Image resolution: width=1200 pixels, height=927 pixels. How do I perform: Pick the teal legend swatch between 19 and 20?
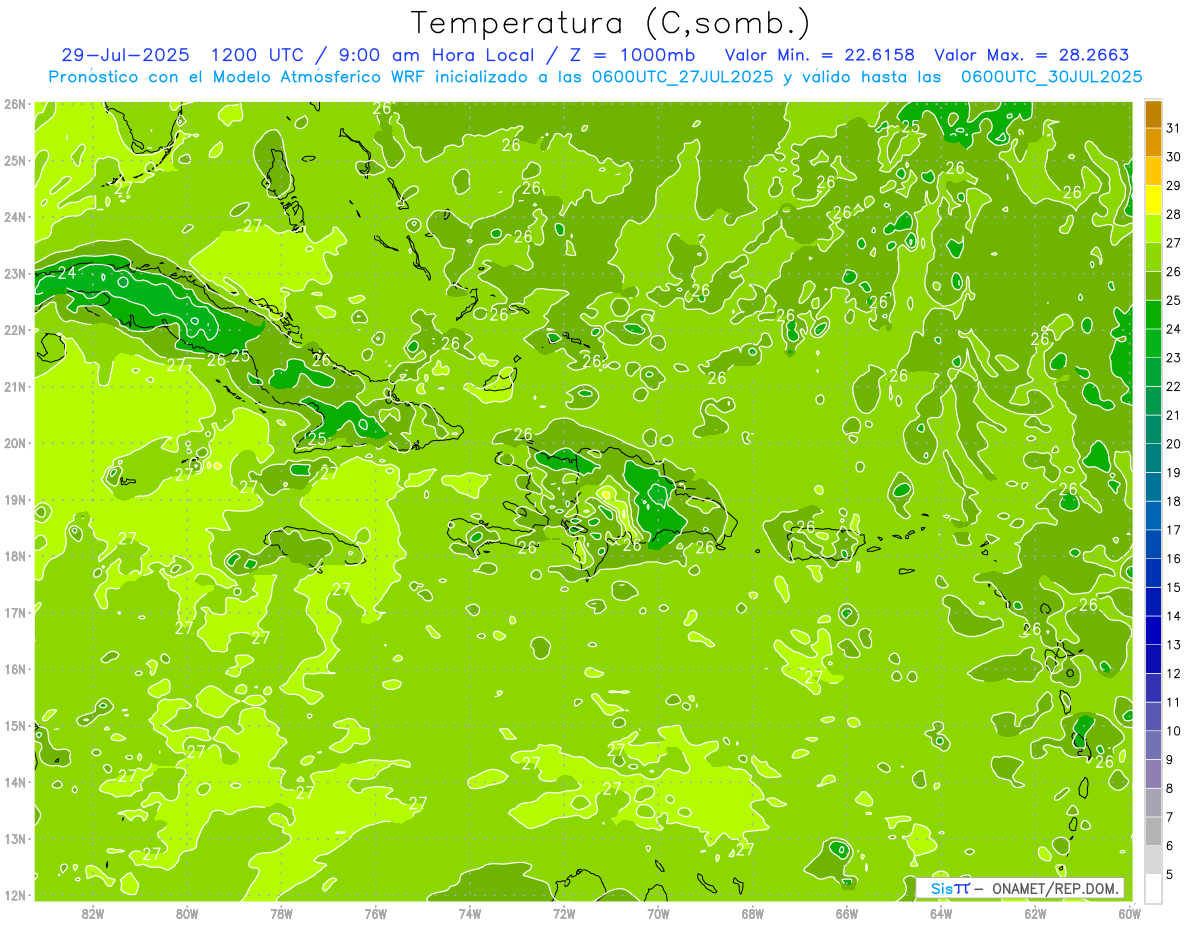[1153, 458]
